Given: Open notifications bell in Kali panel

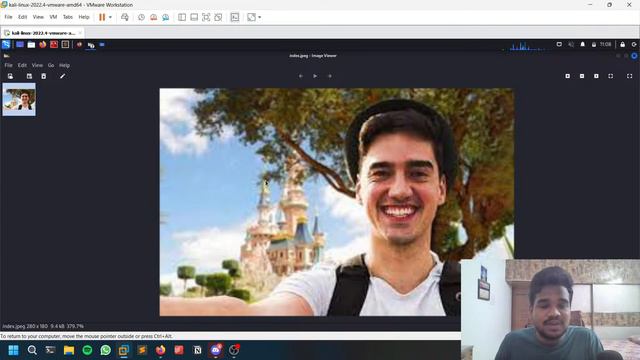Looking at the screenshot, I should coord(582,44).
